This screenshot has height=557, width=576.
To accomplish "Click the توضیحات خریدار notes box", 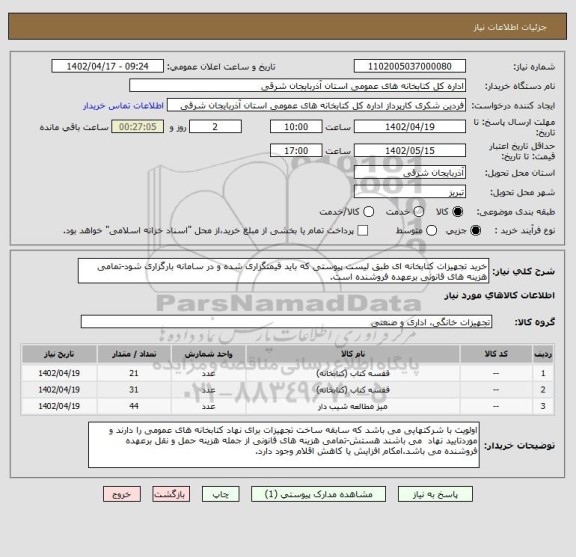I will click(284, 445).
